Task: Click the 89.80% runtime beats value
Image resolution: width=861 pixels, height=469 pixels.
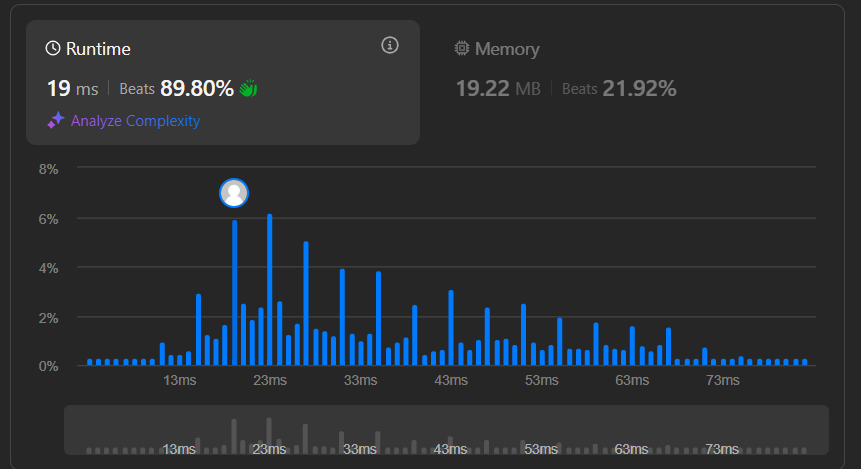Action: [x=197, y=88]
